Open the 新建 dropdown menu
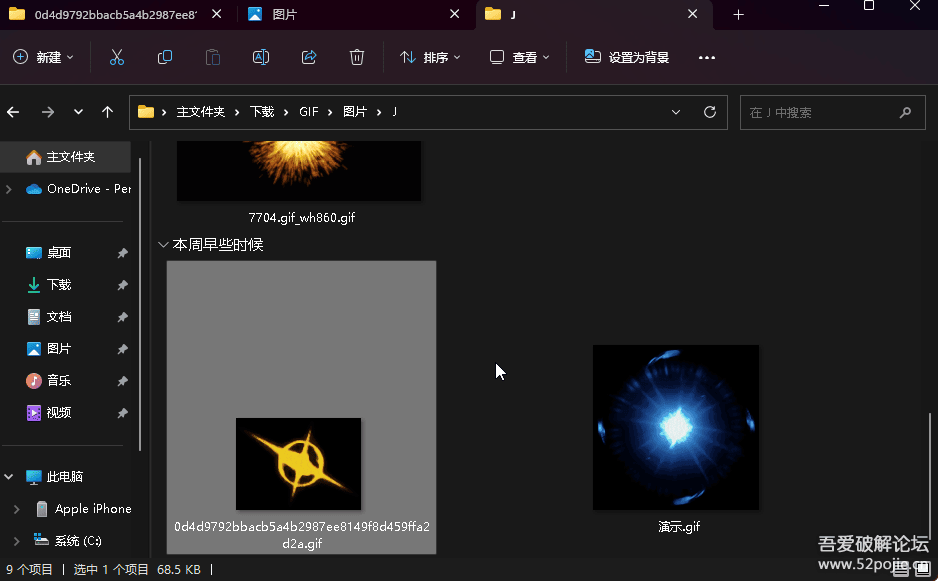 click(43, 57)
